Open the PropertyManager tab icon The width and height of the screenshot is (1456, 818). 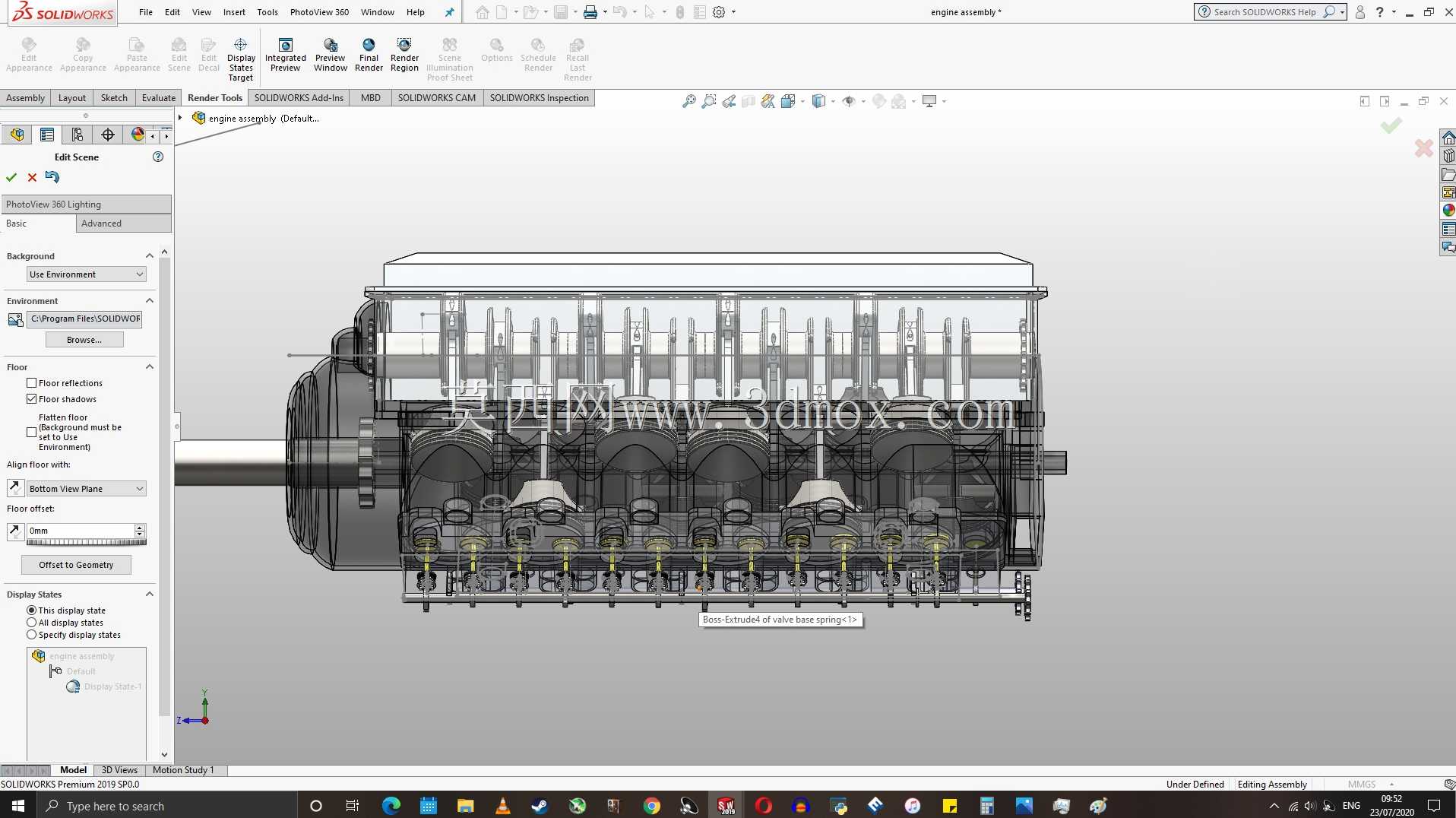[x=47, y=135]
